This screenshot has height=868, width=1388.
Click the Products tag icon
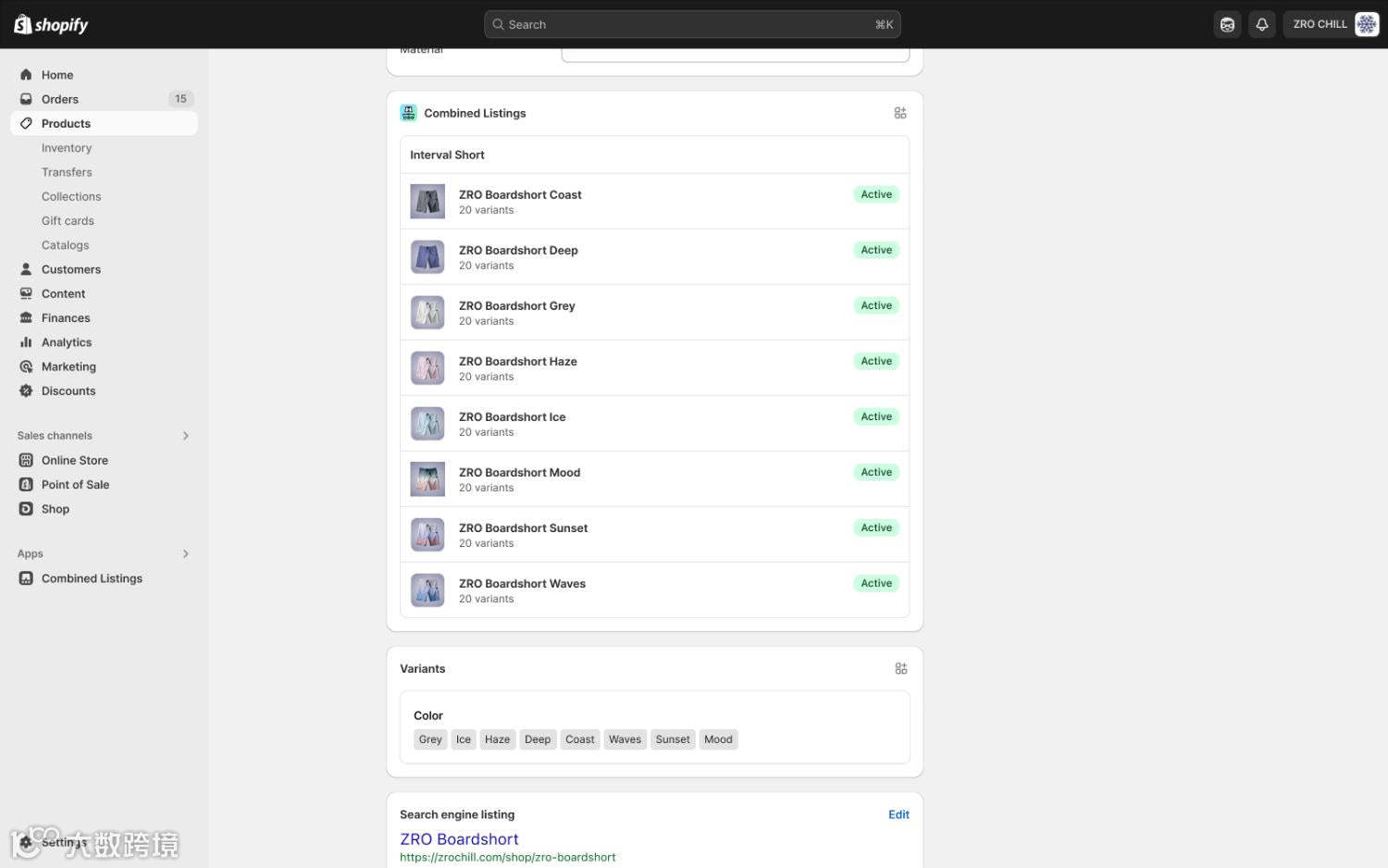[x=26, y=123]
